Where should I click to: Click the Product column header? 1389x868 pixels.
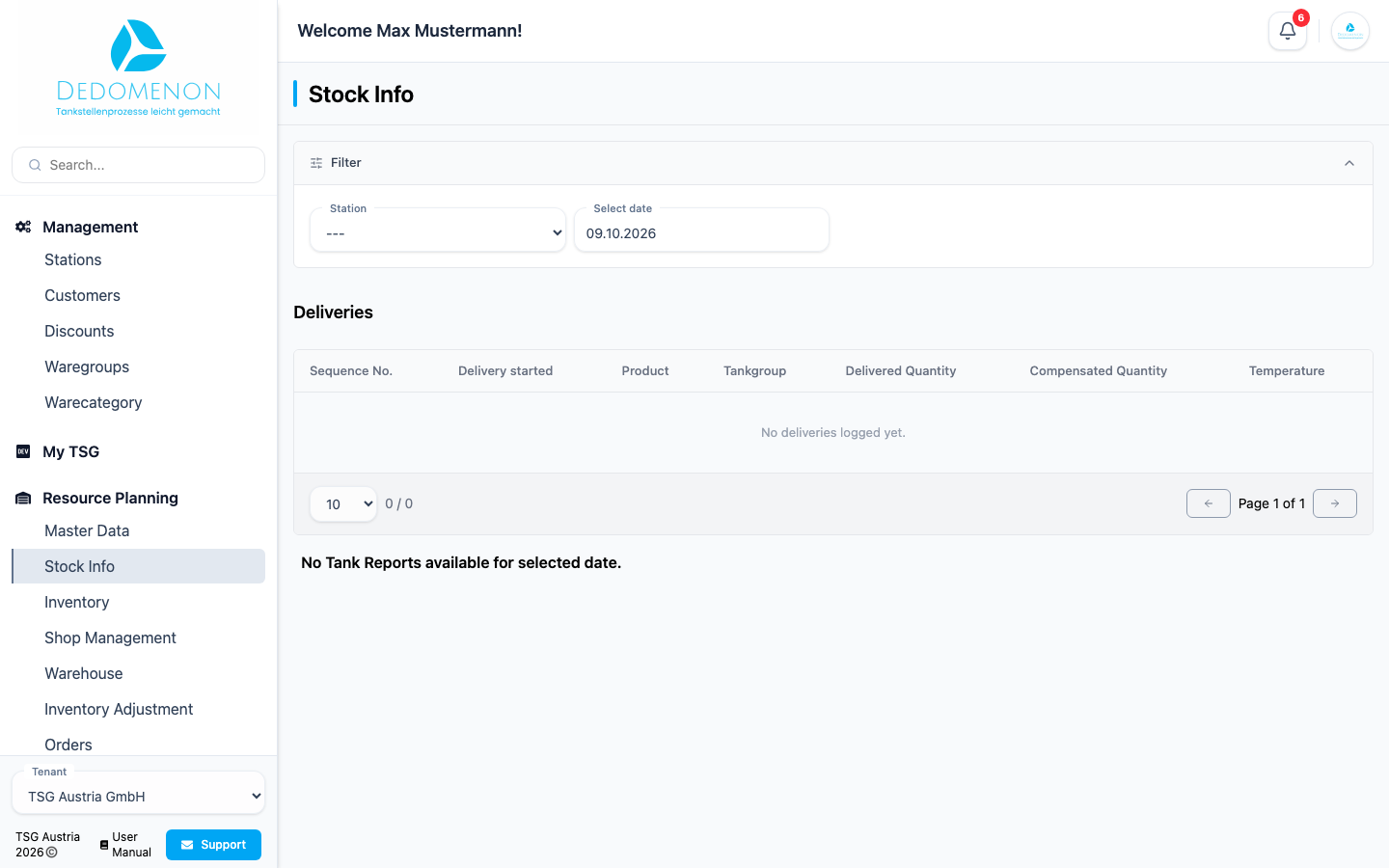[x=645, y=371]
